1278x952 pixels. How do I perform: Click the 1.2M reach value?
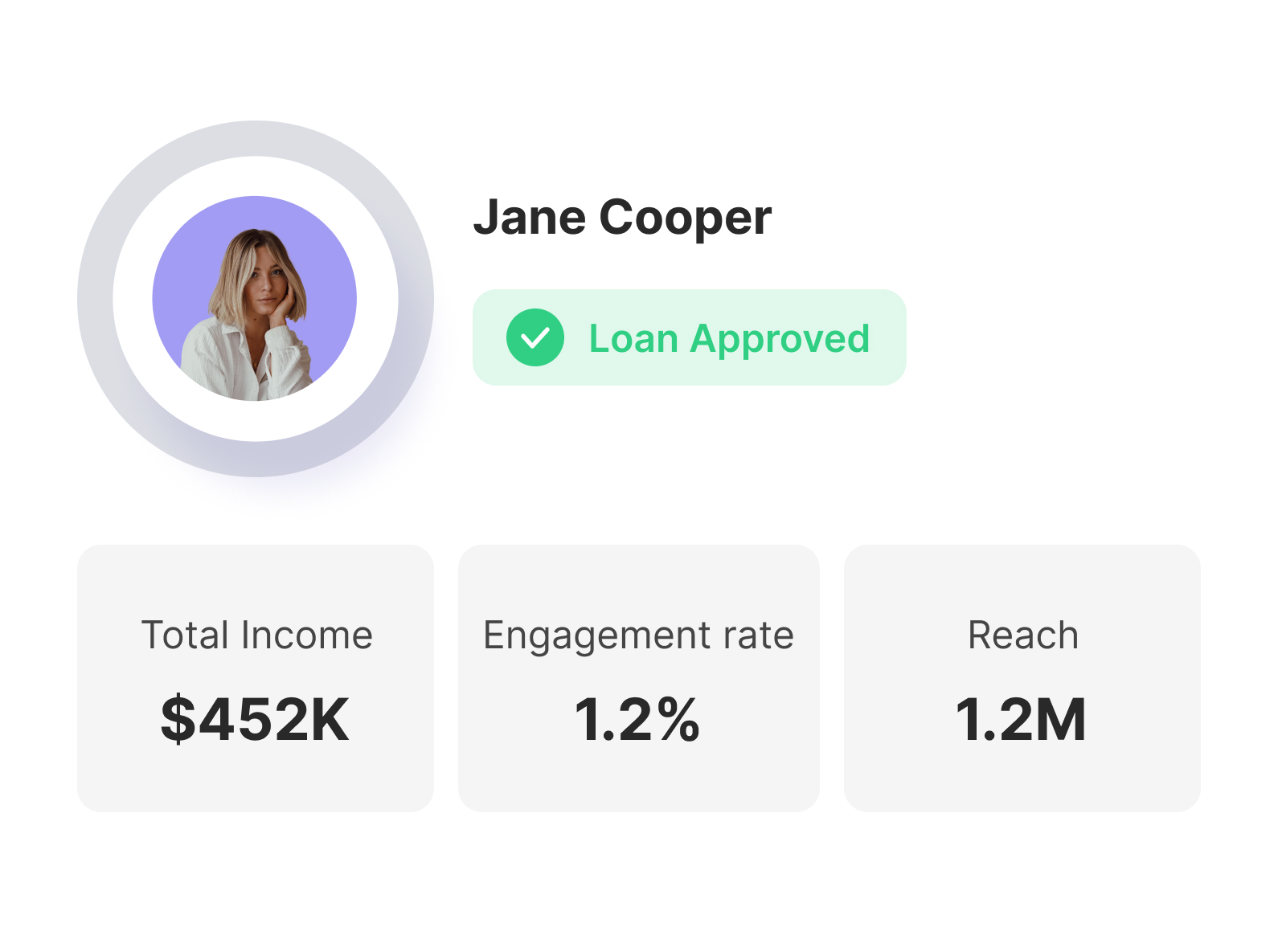click(1022, 719)
